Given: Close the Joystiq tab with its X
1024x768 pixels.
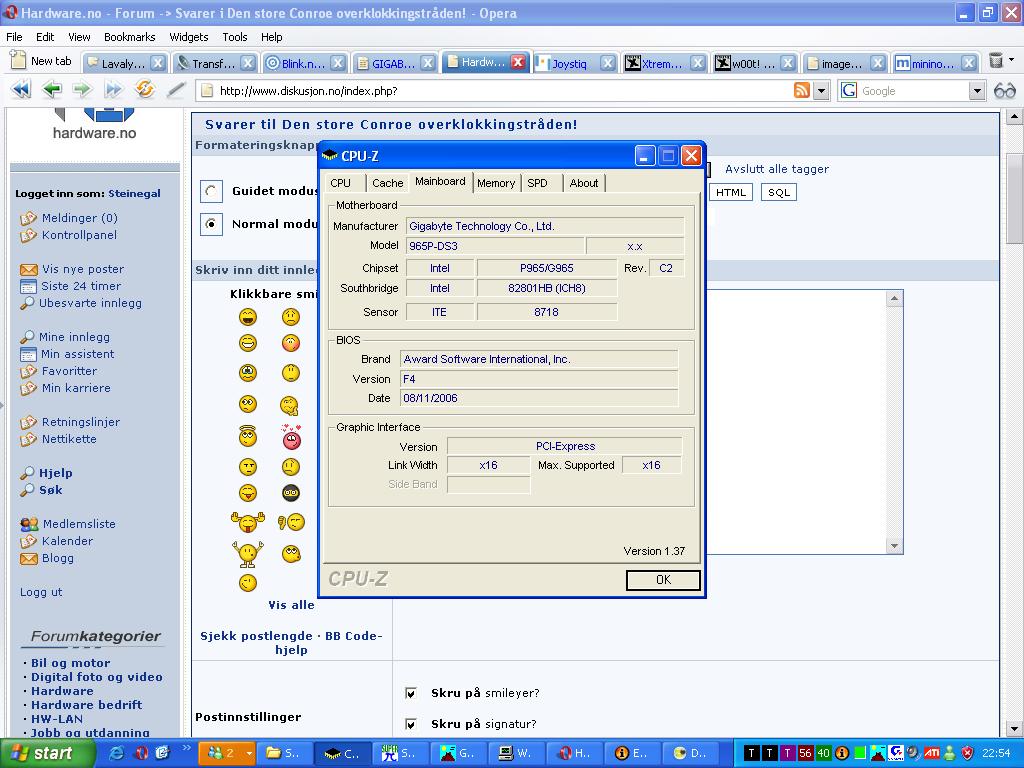Looking at the screenshot, I should pyautogui.click(x=607, y=63).
